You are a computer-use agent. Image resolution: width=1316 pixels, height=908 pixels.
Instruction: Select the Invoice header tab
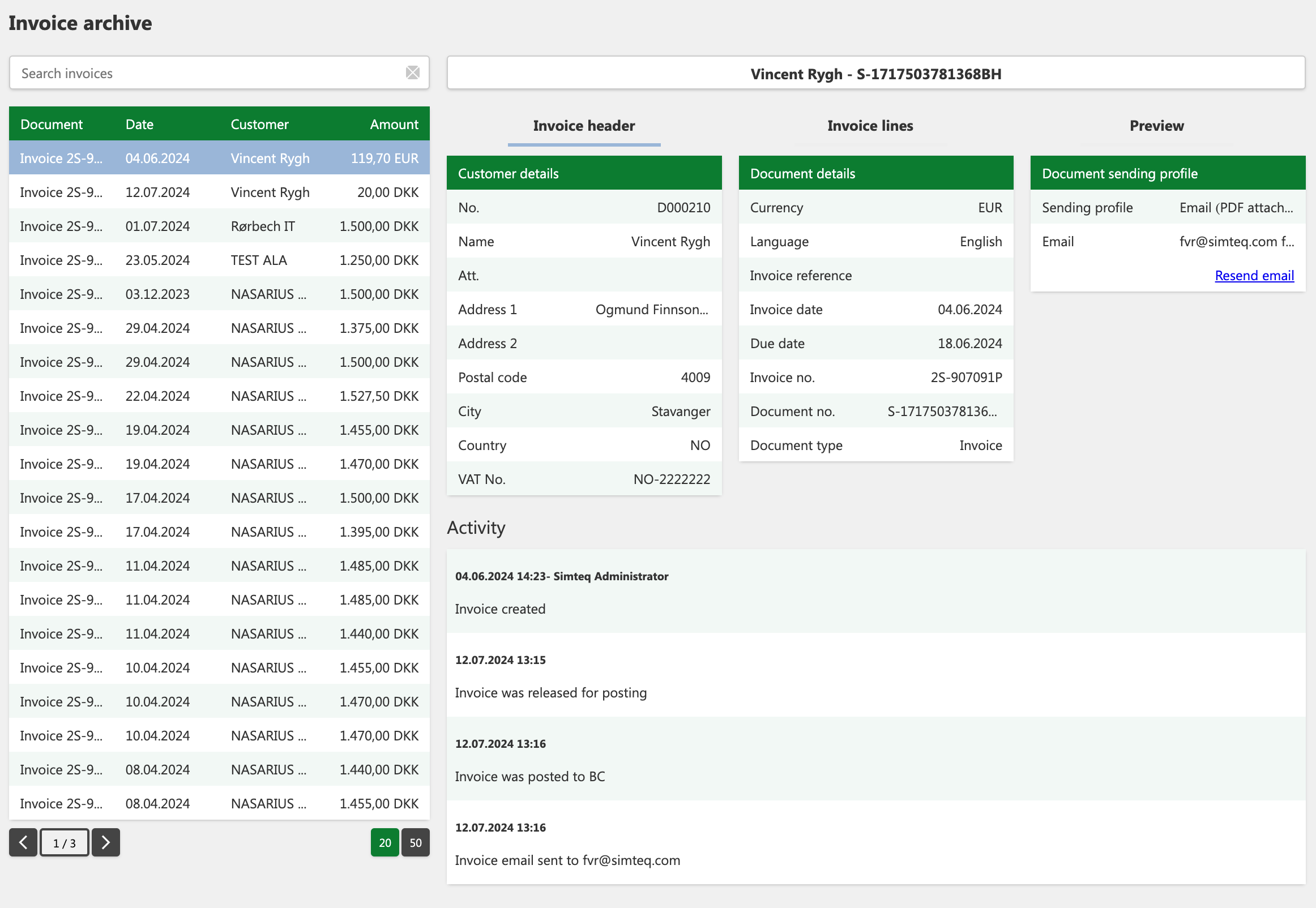point(584,126)
